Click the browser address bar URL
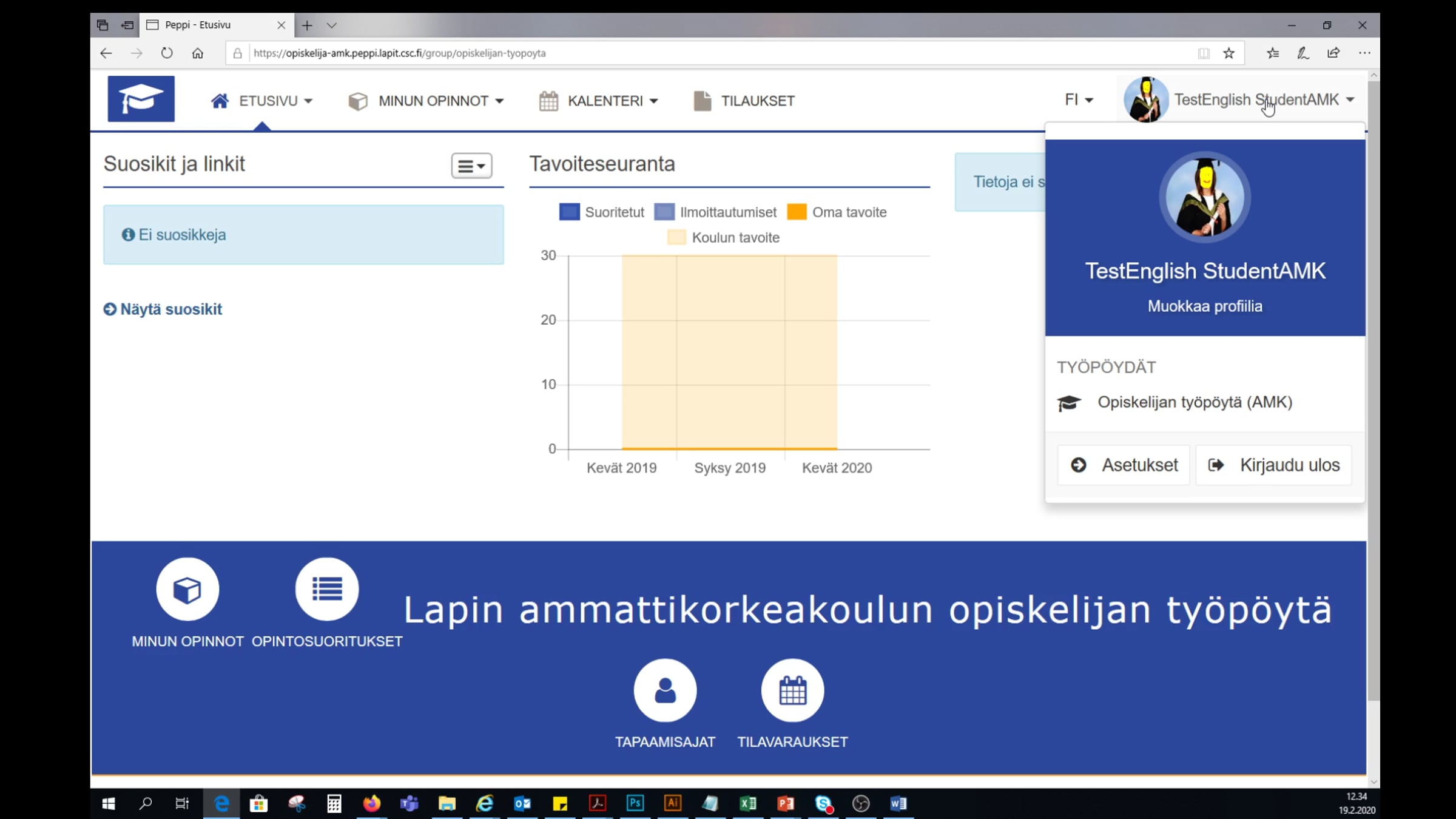The height and width of the screenshot is (819, 1456). pyautogui.click(x=399, y=53)
